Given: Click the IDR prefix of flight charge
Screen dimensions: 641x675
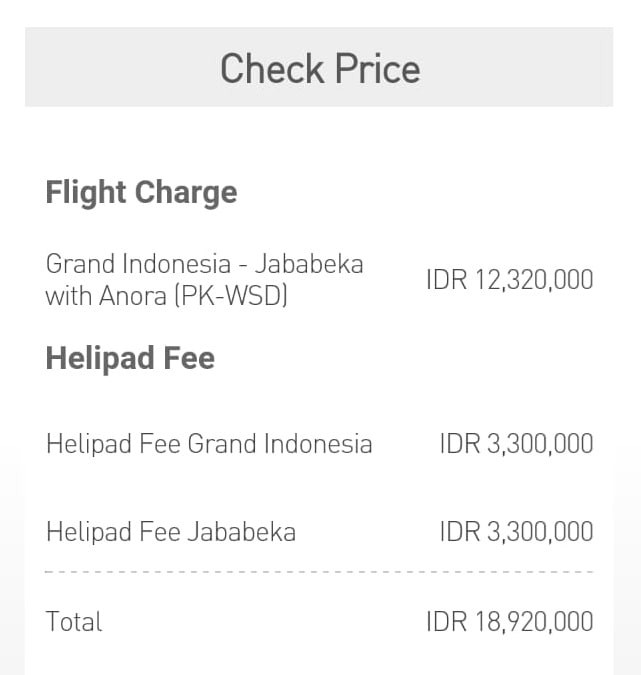Looking at the screenshot, I should click(446, 280).
